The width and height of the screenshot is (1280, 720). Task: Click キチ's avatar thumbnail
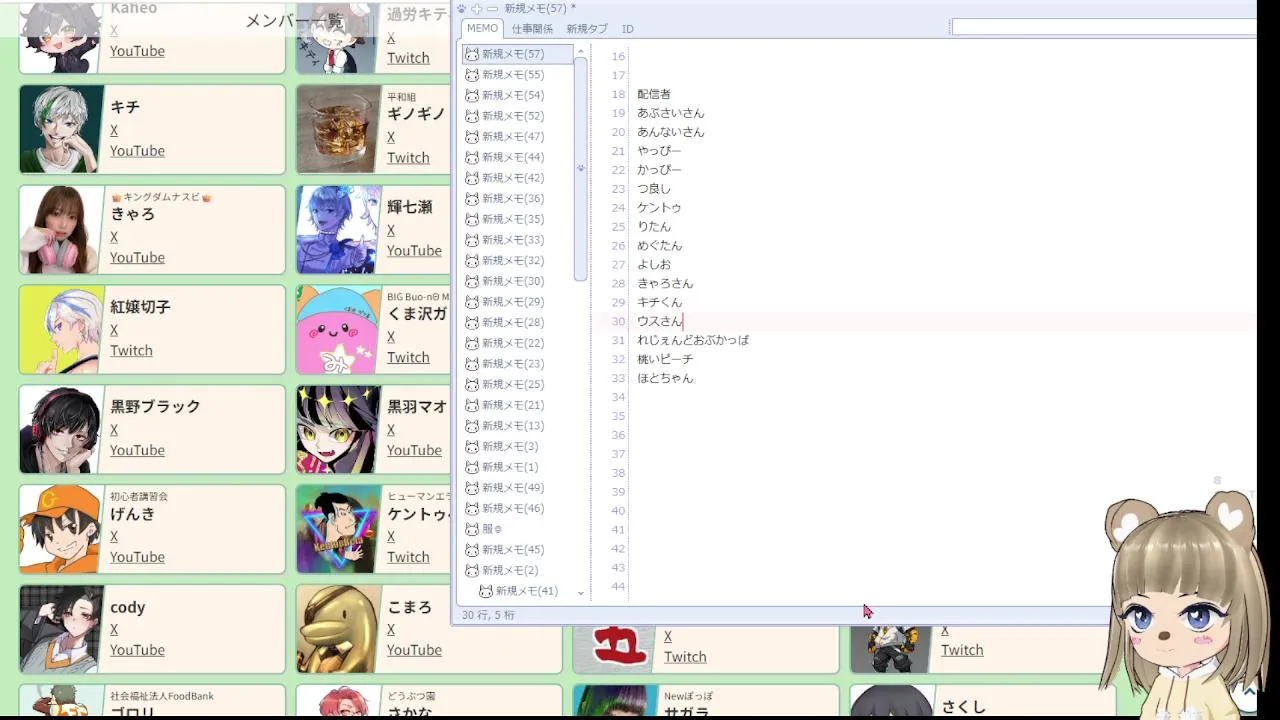[x=61, y=129]
